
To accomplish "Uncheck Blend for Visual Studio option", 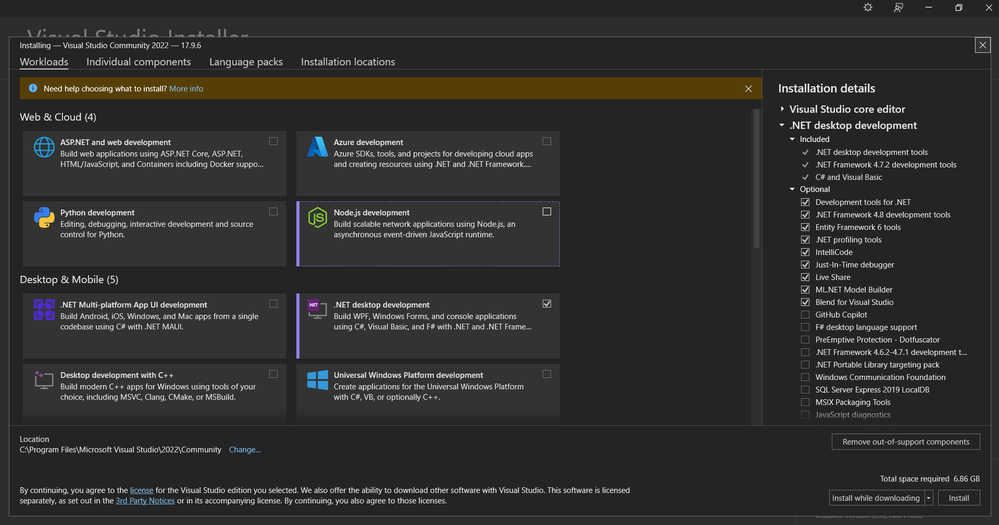I will point(805,302).
